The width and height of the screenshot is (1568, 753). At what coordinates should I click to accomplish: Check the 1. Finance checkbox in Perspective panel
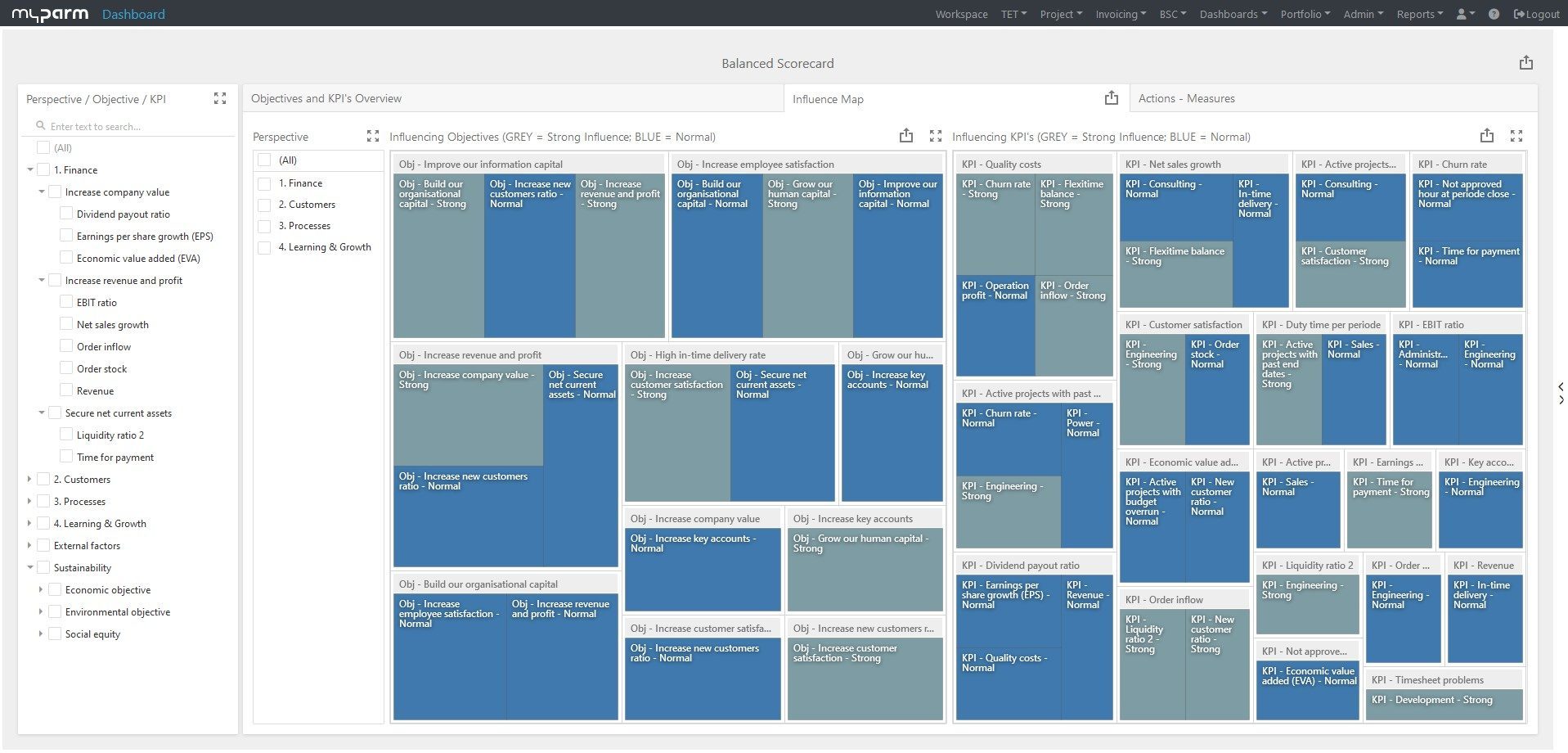264,182
